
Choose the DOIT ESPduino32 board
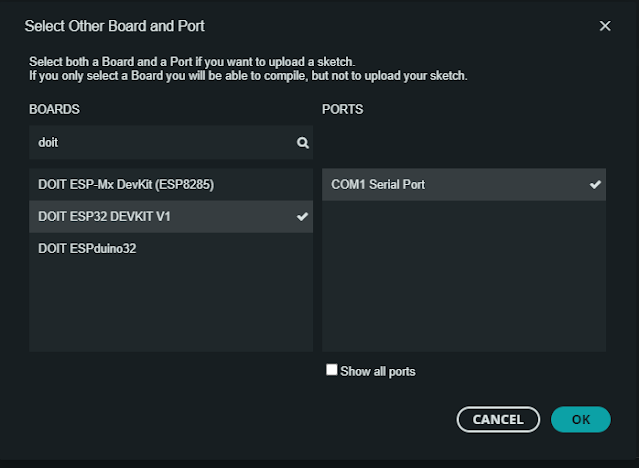(87, 248)
